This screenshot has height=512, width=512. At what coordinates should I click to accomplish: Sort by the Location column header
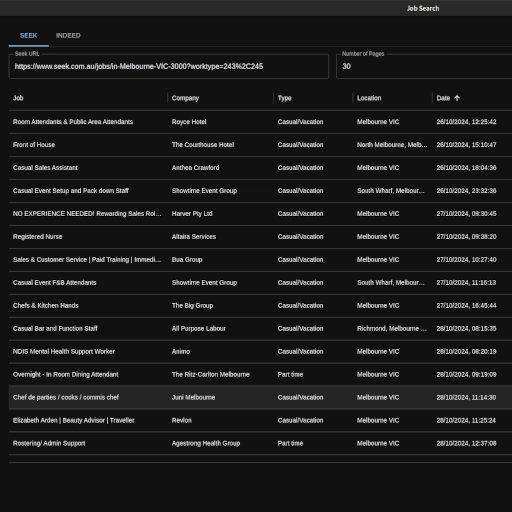(x=369, y=98)
